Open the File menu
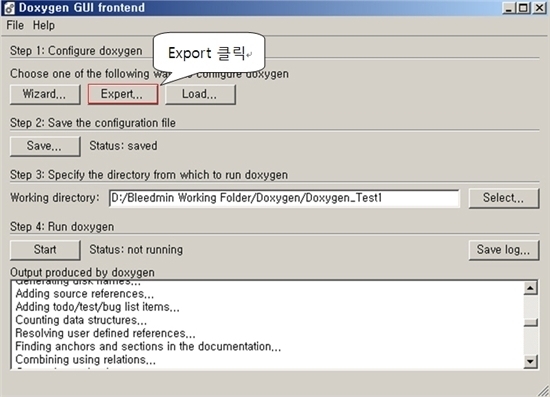The width and height of the screenshot is (550, 397). click(x=15, y=25)
